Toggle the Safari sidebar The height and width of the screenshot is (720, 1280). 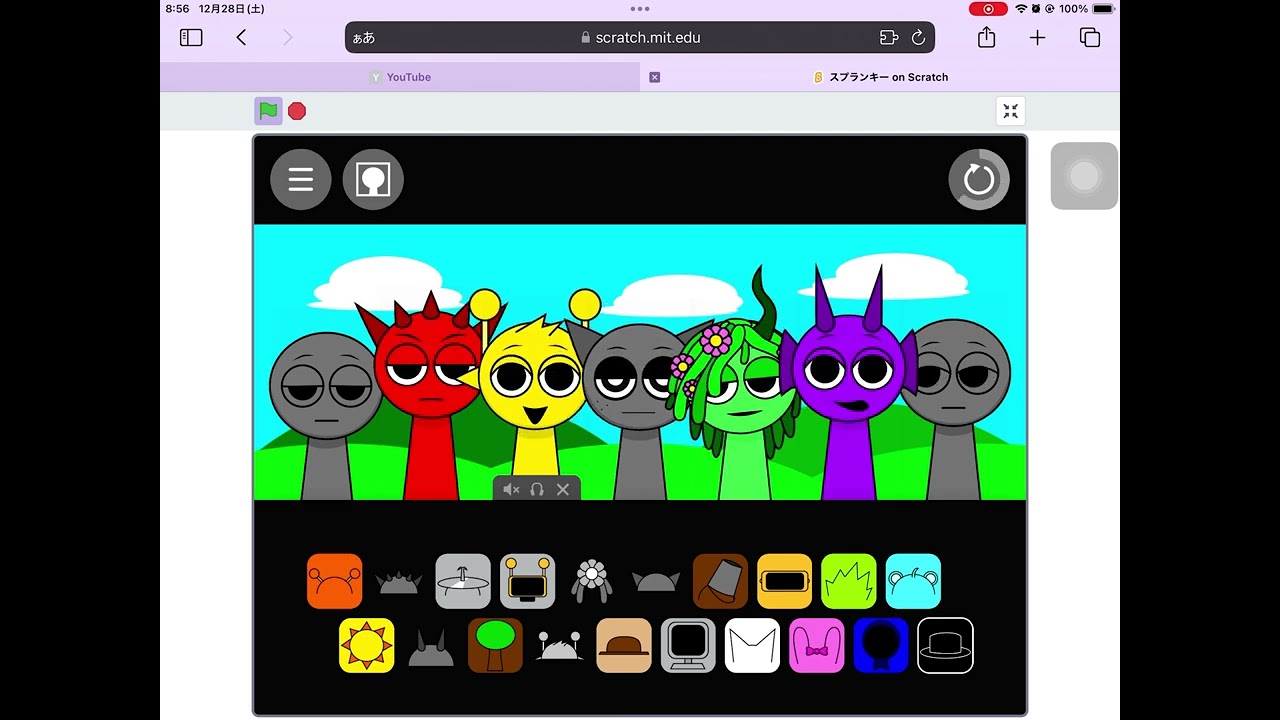[191, 38]
